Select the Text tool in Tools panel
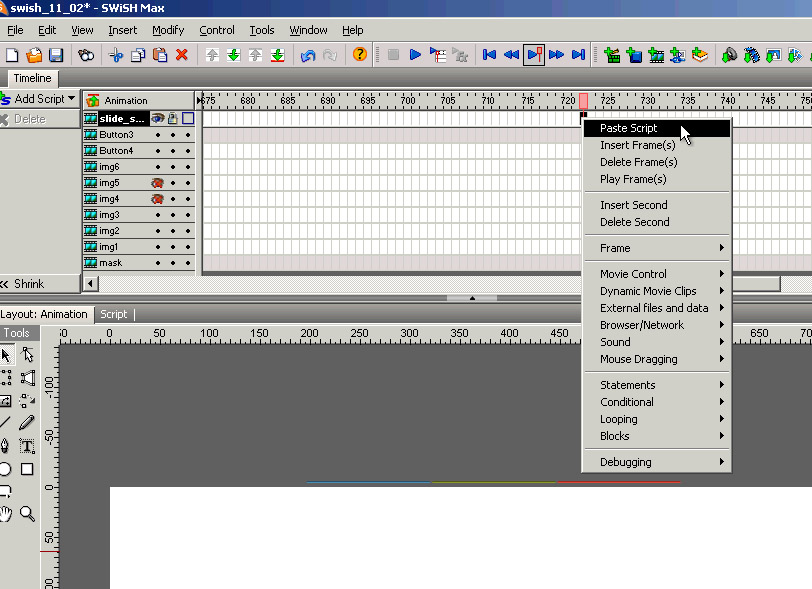The width and height of the screenshot is (812, 589). pyautogui.click(x=27, y=446)
